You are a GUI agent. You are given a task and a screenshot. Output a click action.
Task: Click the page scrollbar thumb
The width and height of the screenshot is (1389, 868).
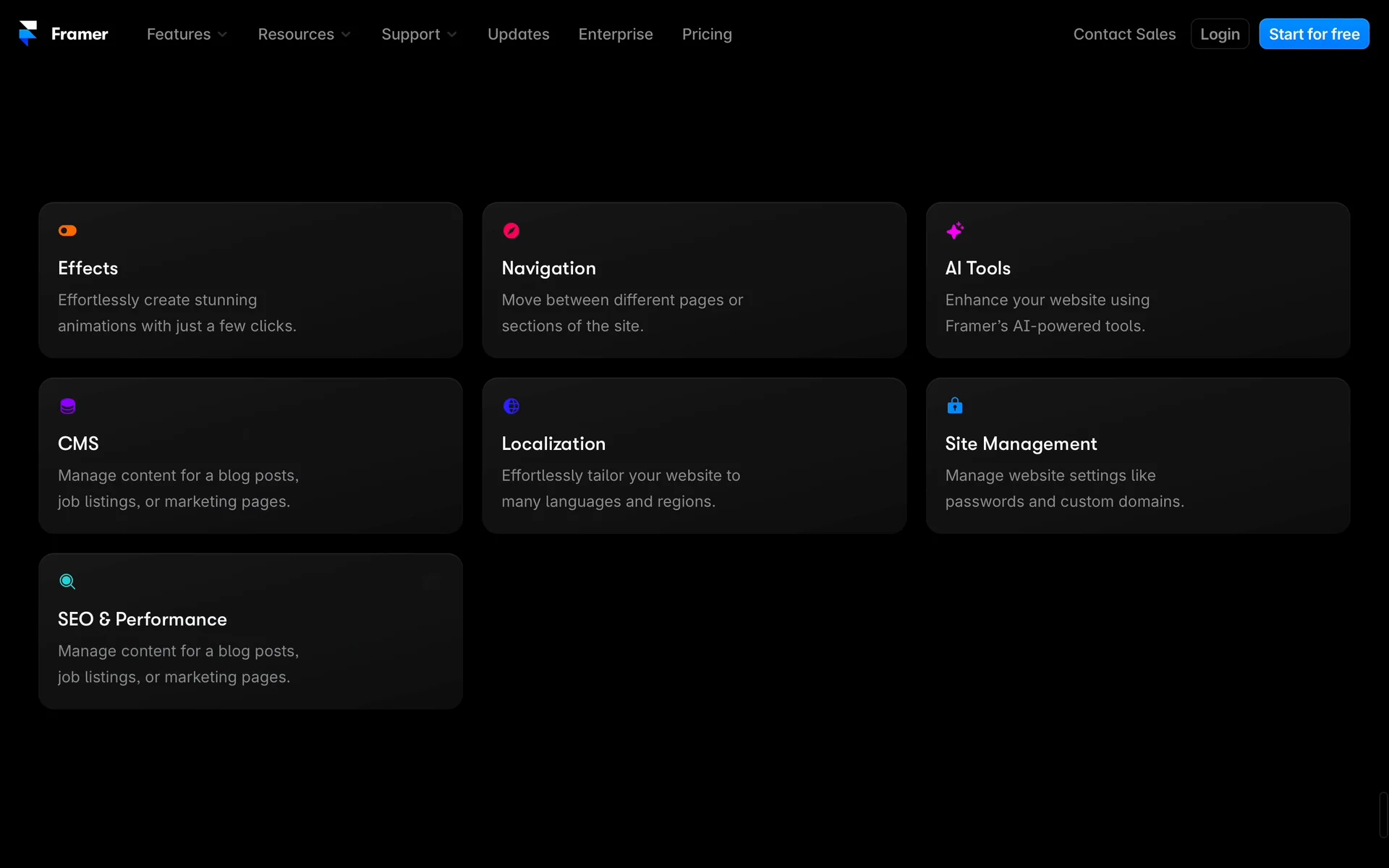pos(1382,815)
